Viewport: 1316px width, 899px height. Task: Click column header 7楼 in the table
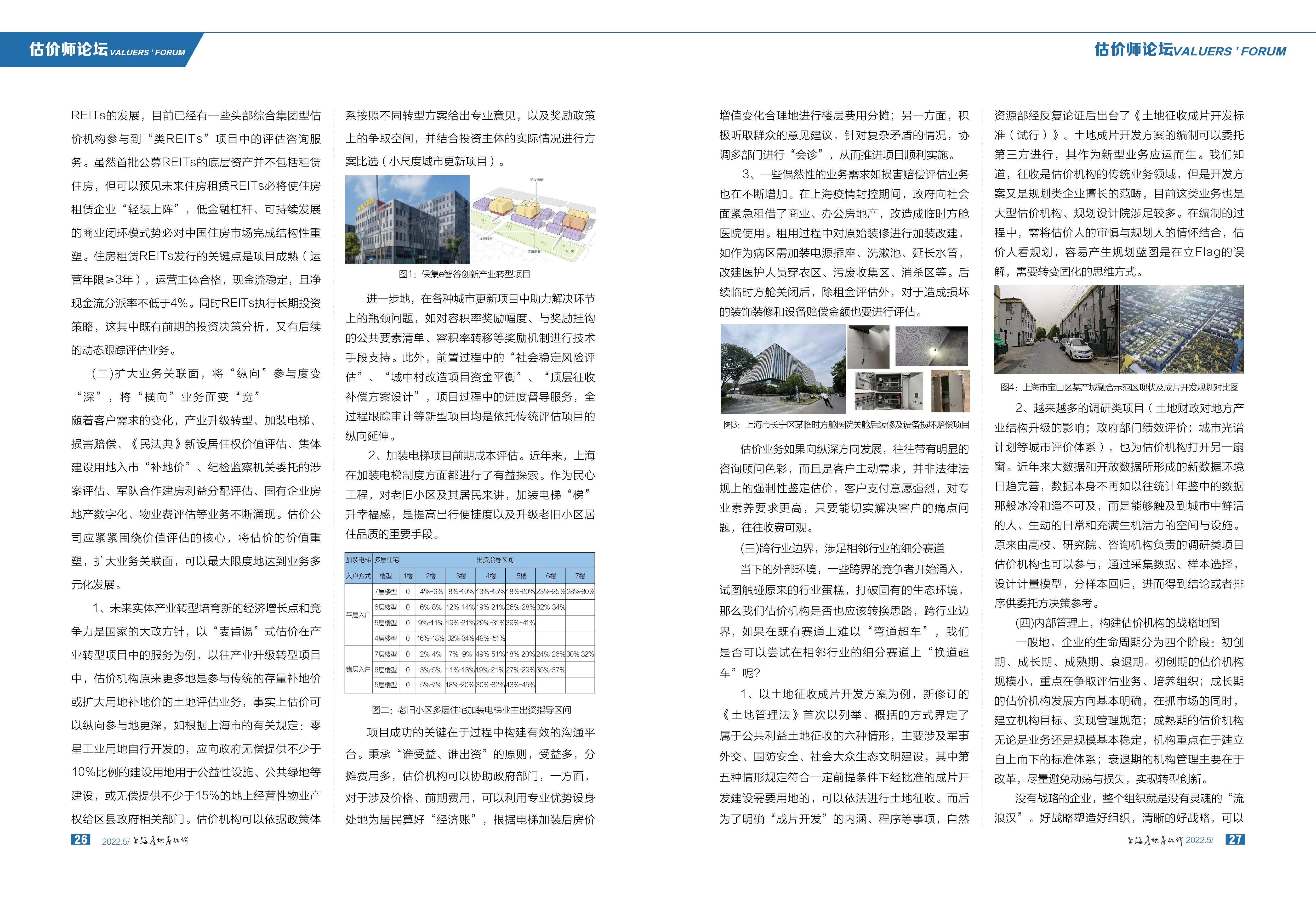580,576
